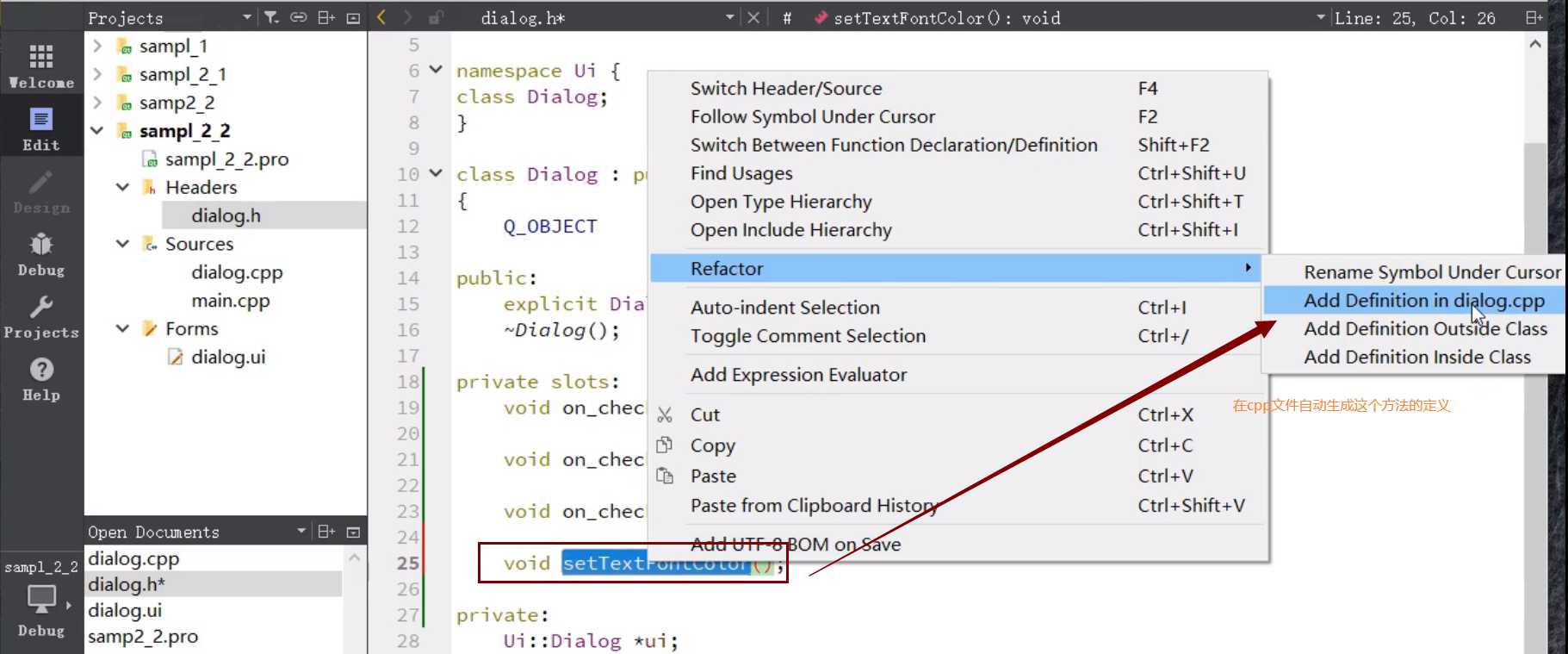Click the go back arrow in editor toolbar
Image resolution: width=1568 pixels, height=654 pixels.
click(x=382, y=17)
